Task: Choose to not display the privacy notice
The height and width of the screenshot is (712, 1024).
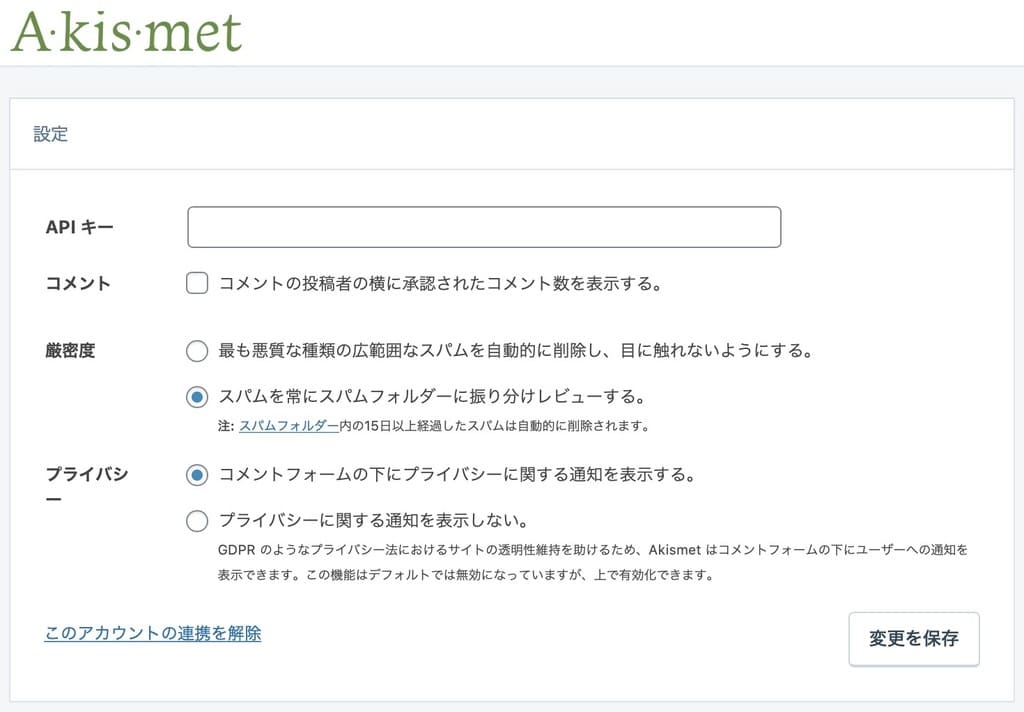Action: [x=196, y=521]
